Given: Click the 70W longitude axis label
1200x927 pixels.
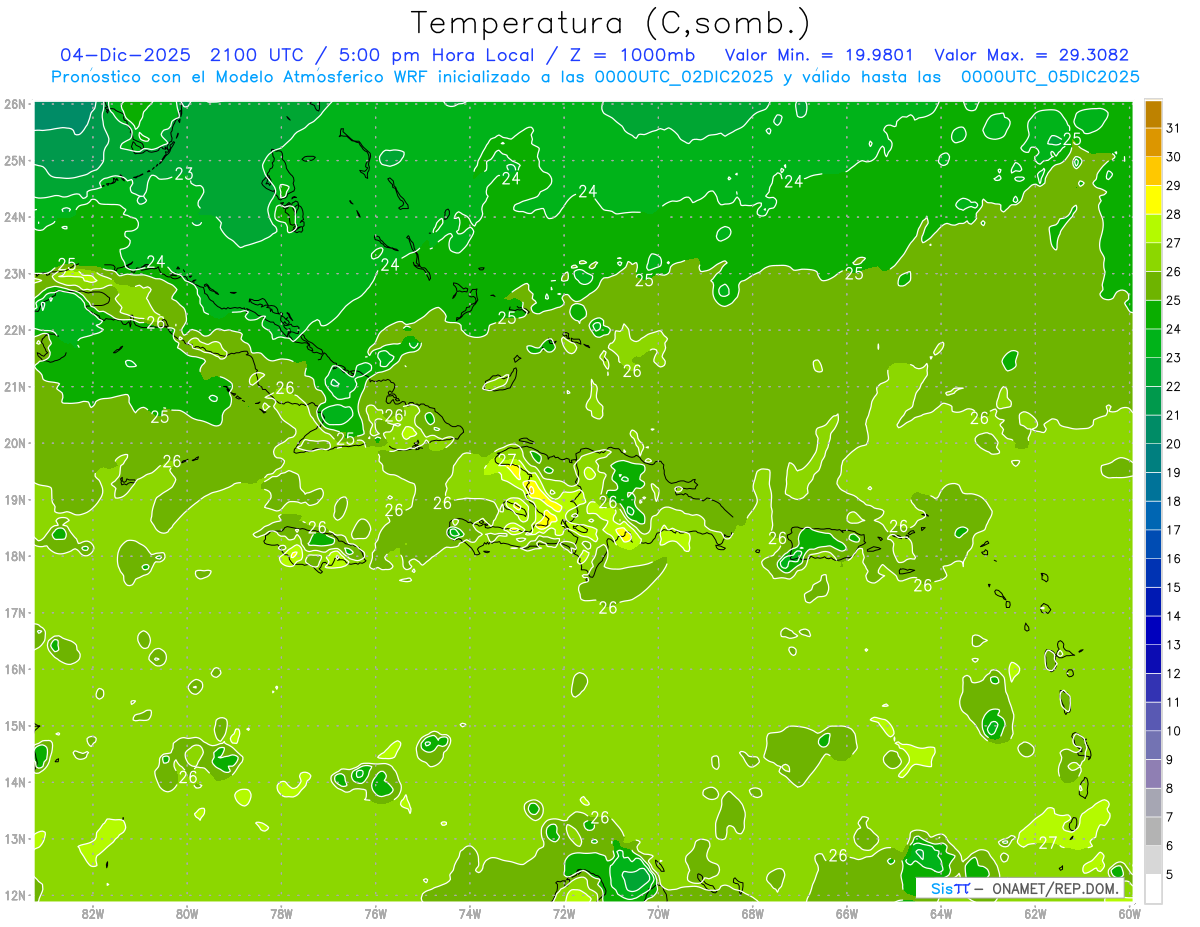Looking at the screenshot, I should (658, 912).
